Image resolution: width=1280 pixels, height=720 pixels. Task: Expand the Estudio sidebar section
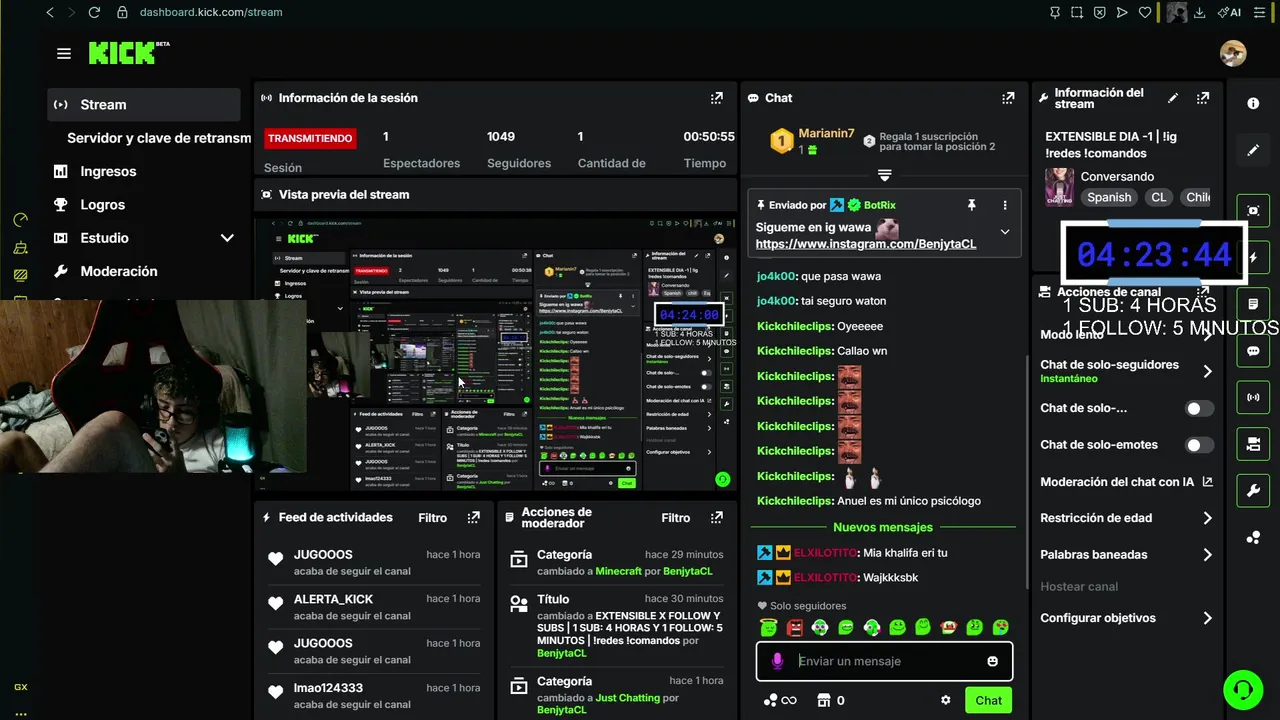click(227, 238)
